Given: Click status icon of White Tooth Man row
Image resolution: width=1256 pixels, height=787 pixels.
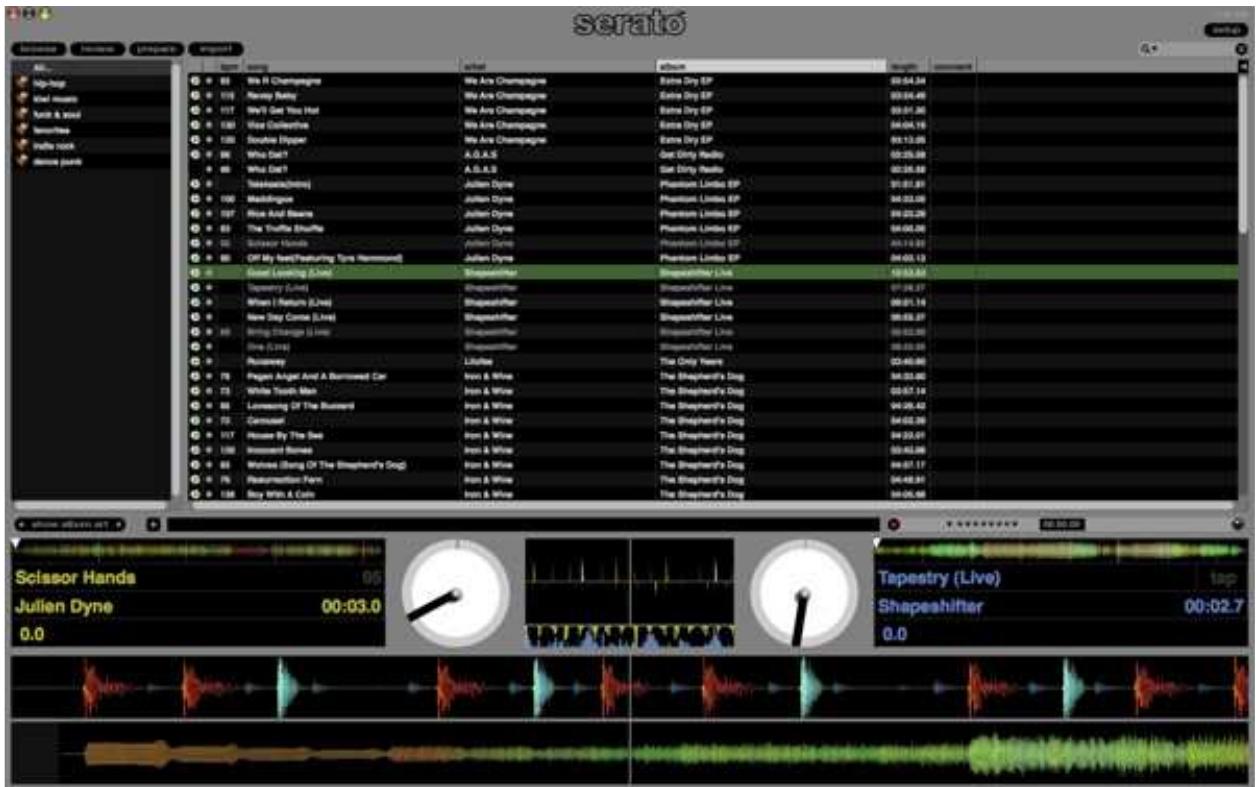Looking at the screenshot, I should tap(195, 391).
